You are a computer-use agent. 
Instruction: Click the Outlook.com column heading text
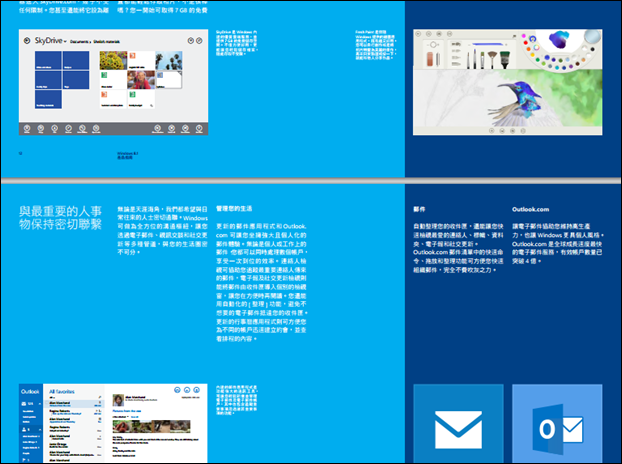tap(530, 209)
